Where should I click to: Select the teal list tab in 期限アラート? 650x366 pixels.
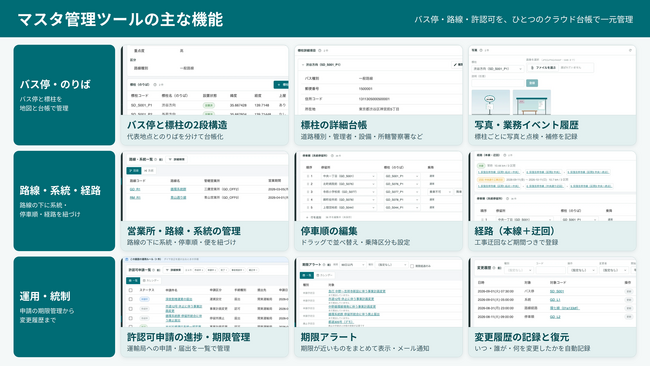(x=307, y=275)
